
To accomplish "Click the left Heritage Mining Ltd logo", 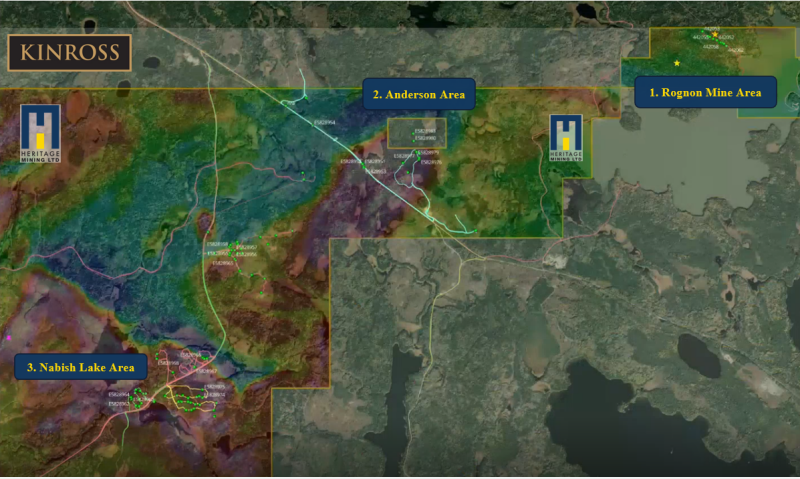I will [x=40, y=134].
